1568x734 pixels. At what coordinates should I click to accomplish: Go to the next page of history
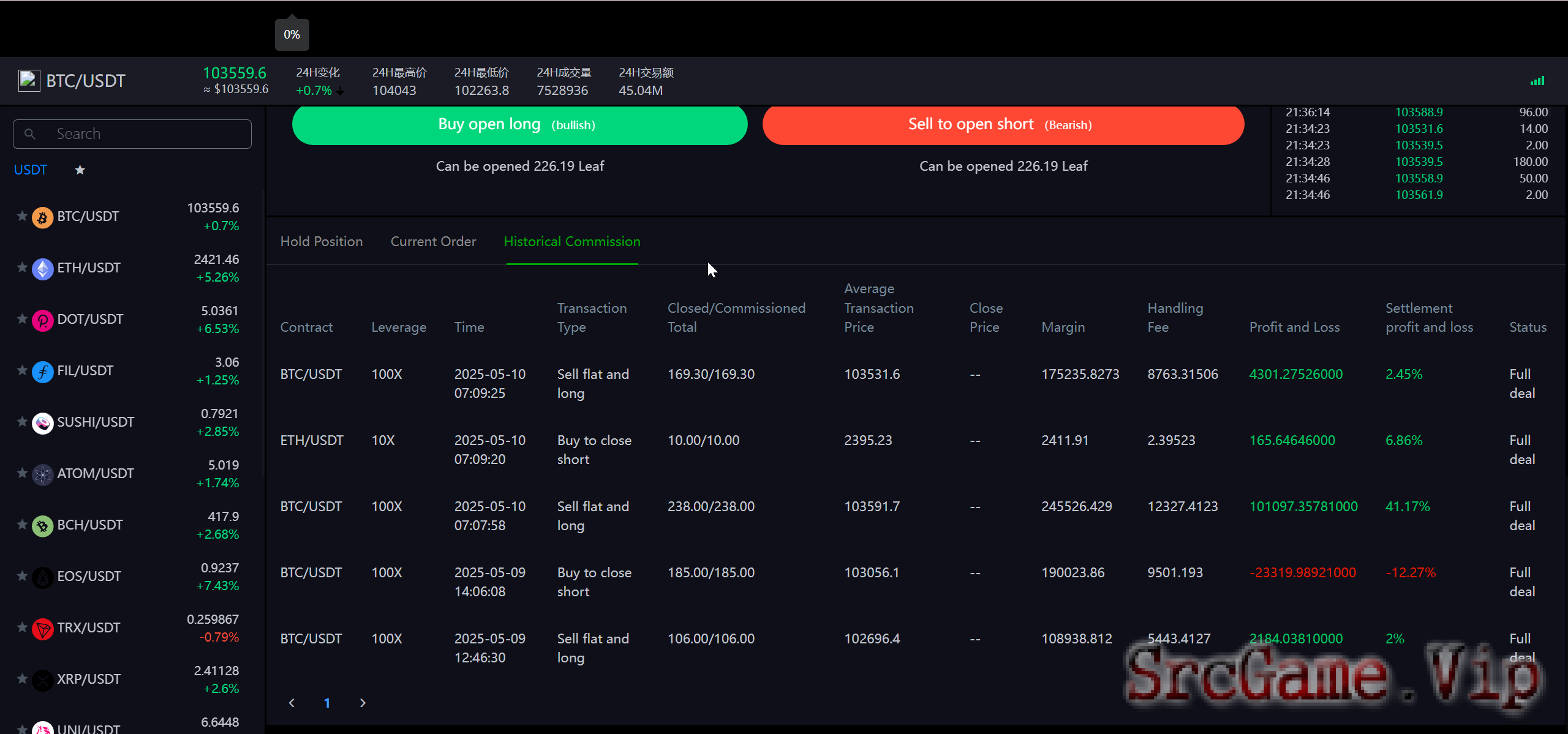[363, 703]
